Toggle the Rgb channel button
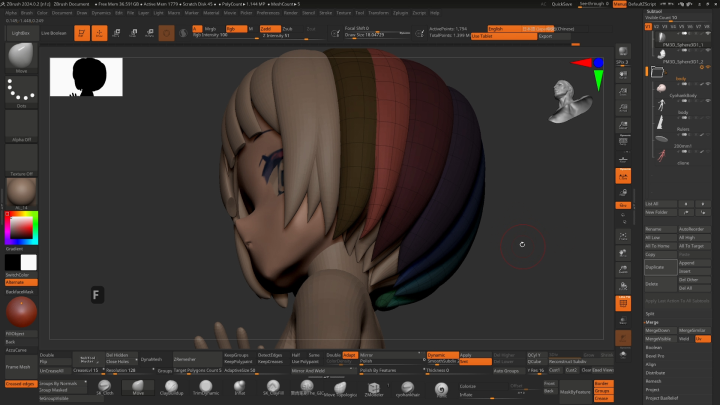The image size is (720, 405). [x=237, y=29]
